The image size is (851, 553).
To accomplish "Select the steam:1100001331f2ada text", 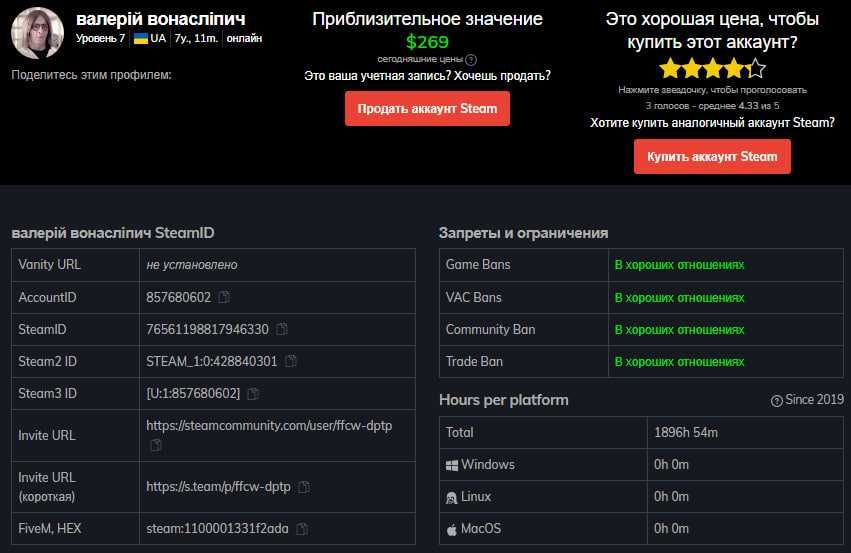I will (x=217, y=529).
